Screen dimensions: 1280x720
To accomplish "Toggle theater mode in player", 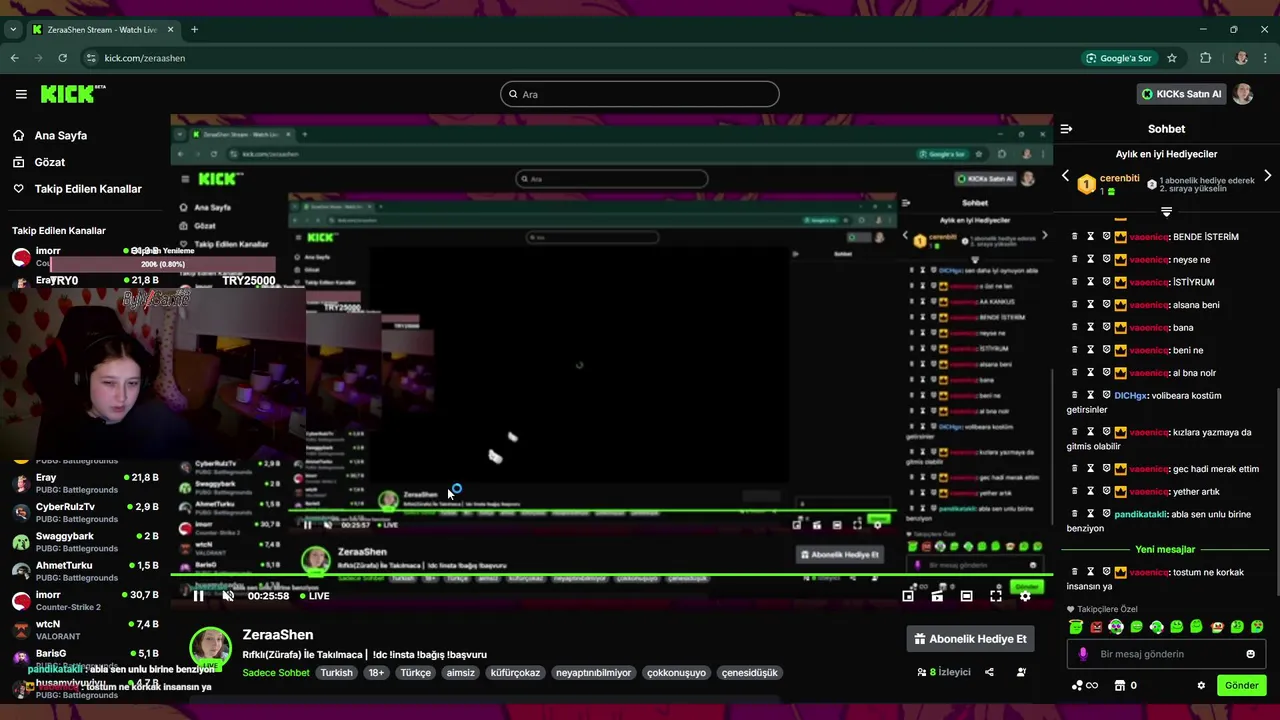I will coord(966,596).
